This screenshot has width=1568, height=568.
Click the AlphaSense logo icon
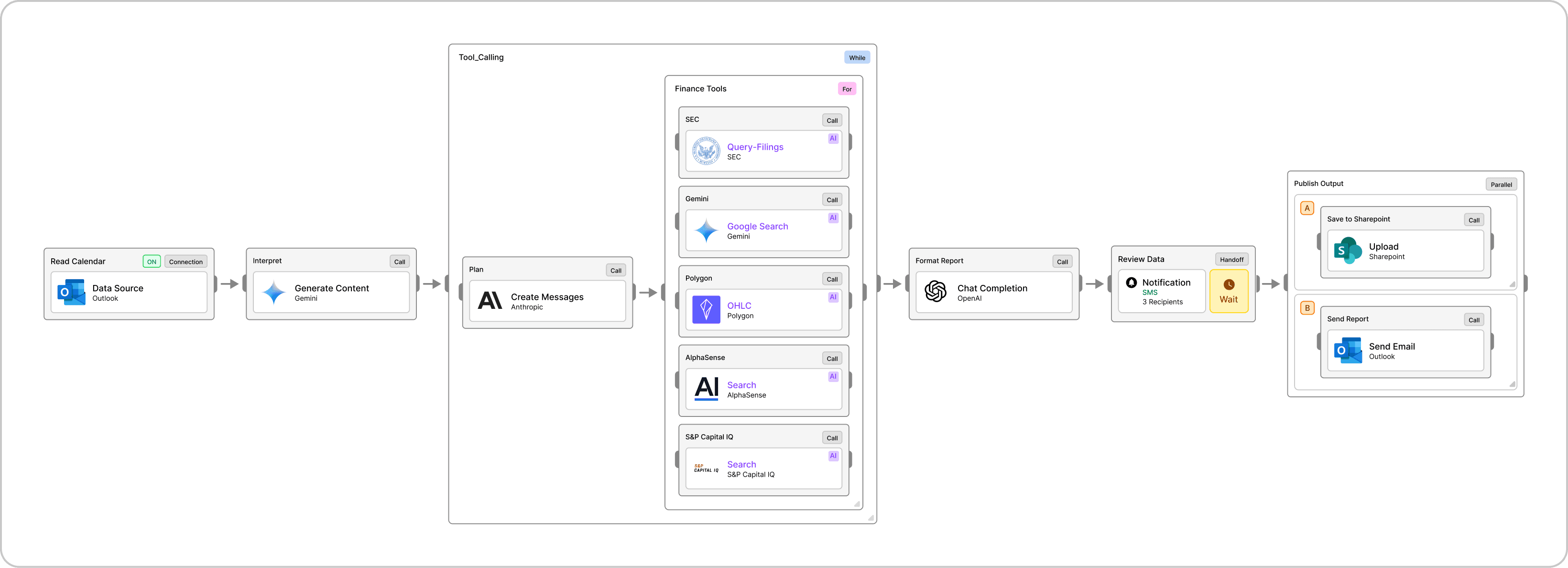point(706,388)
